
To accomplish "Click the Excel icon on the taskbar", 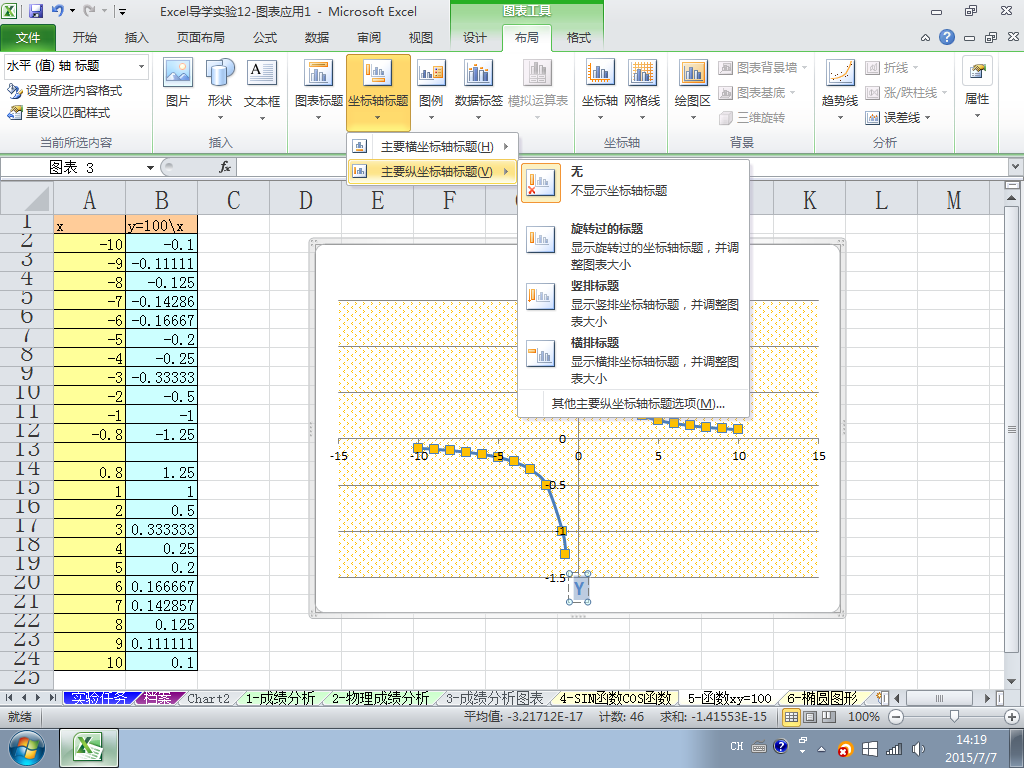I will pyautogui.click(x=89, y=748).
